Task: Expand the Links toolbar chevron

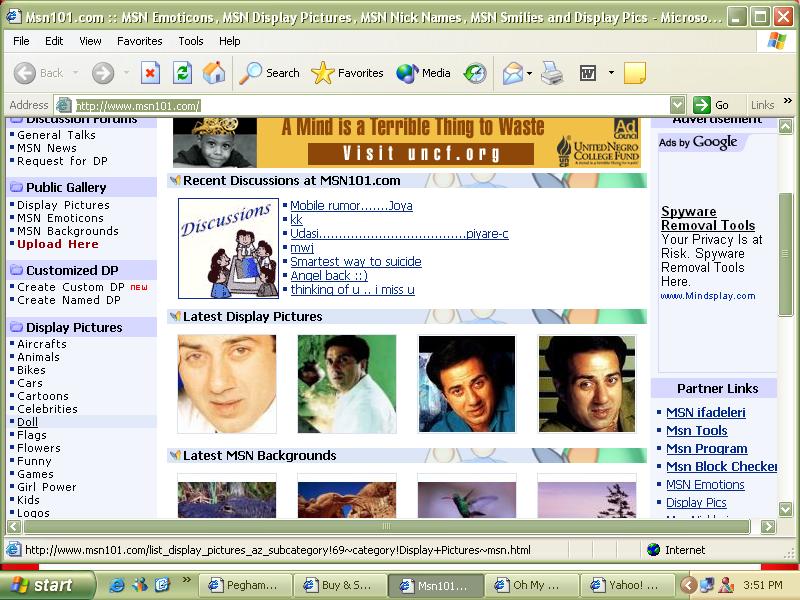Action: (x=788, y=101)
